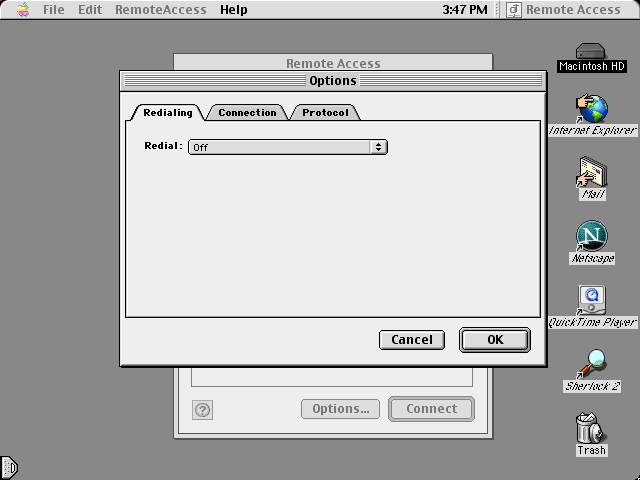Image resolution: width=640 pixels, height=480 pixels.
Task: Click the menu bar clock
Action: tap(465, 9)
